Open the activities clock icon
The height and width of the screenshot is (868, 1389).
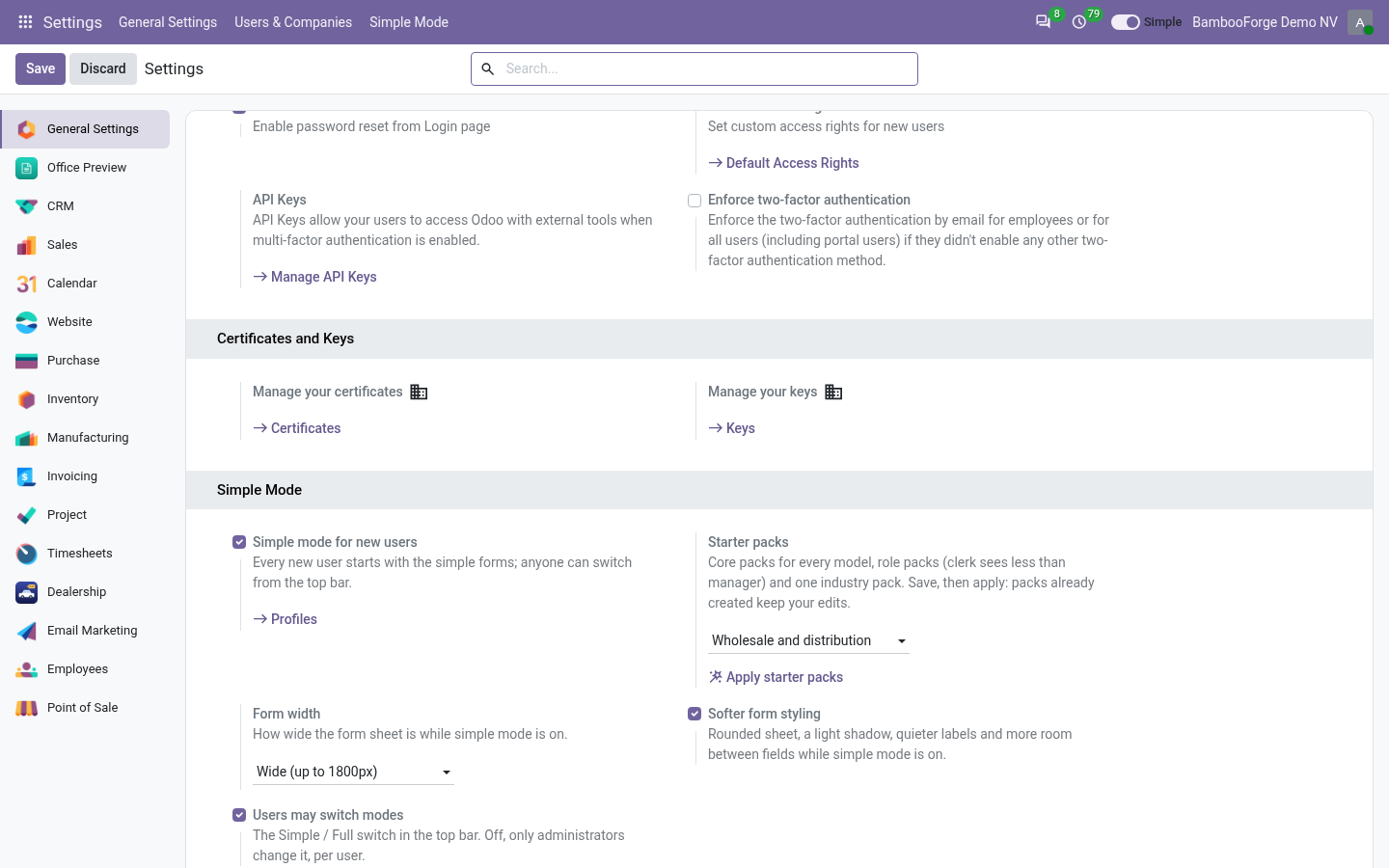pos(1079,21)
